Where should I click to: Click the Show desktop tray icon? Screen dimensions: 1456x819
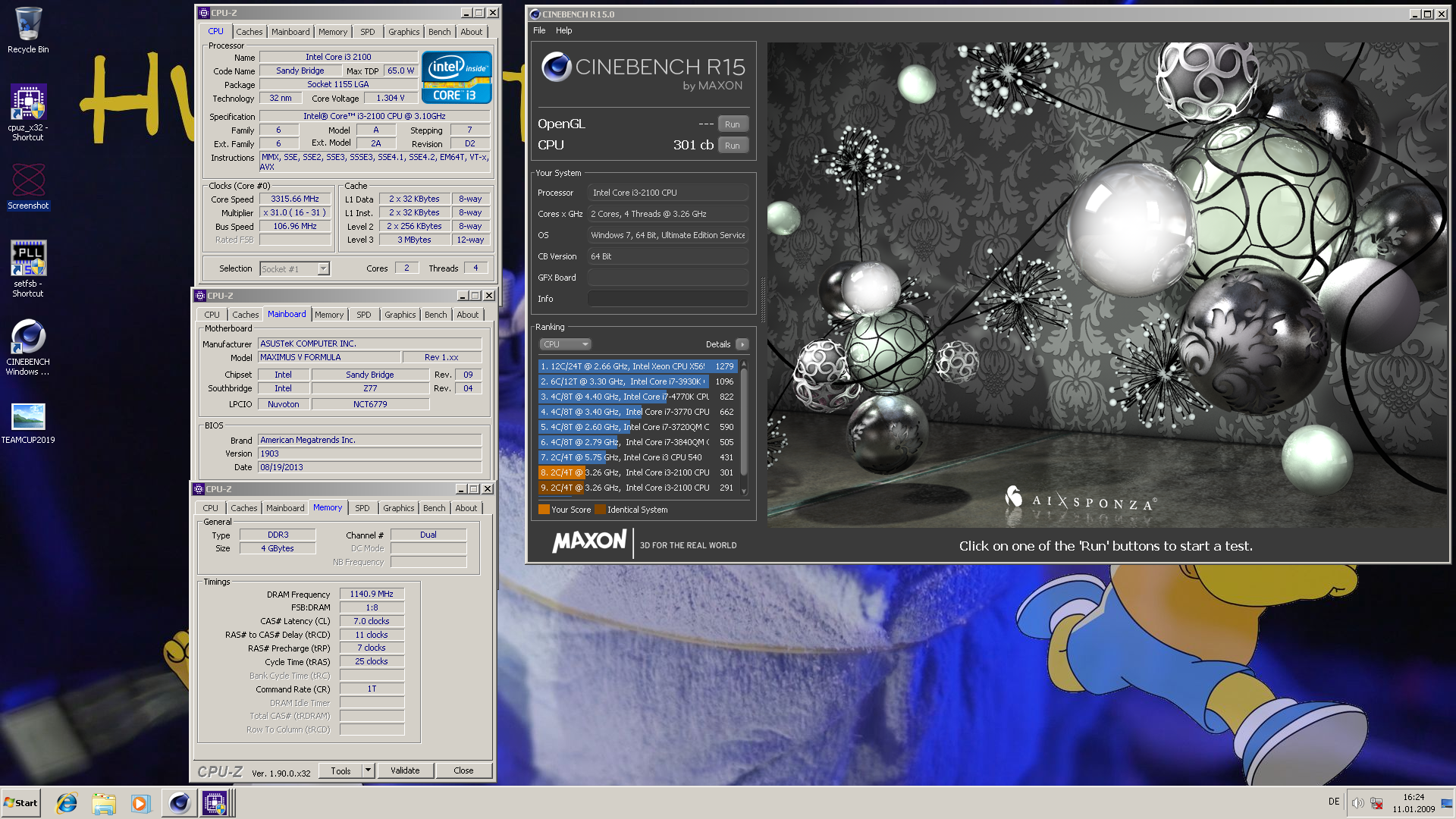[x=1447, y=803]
